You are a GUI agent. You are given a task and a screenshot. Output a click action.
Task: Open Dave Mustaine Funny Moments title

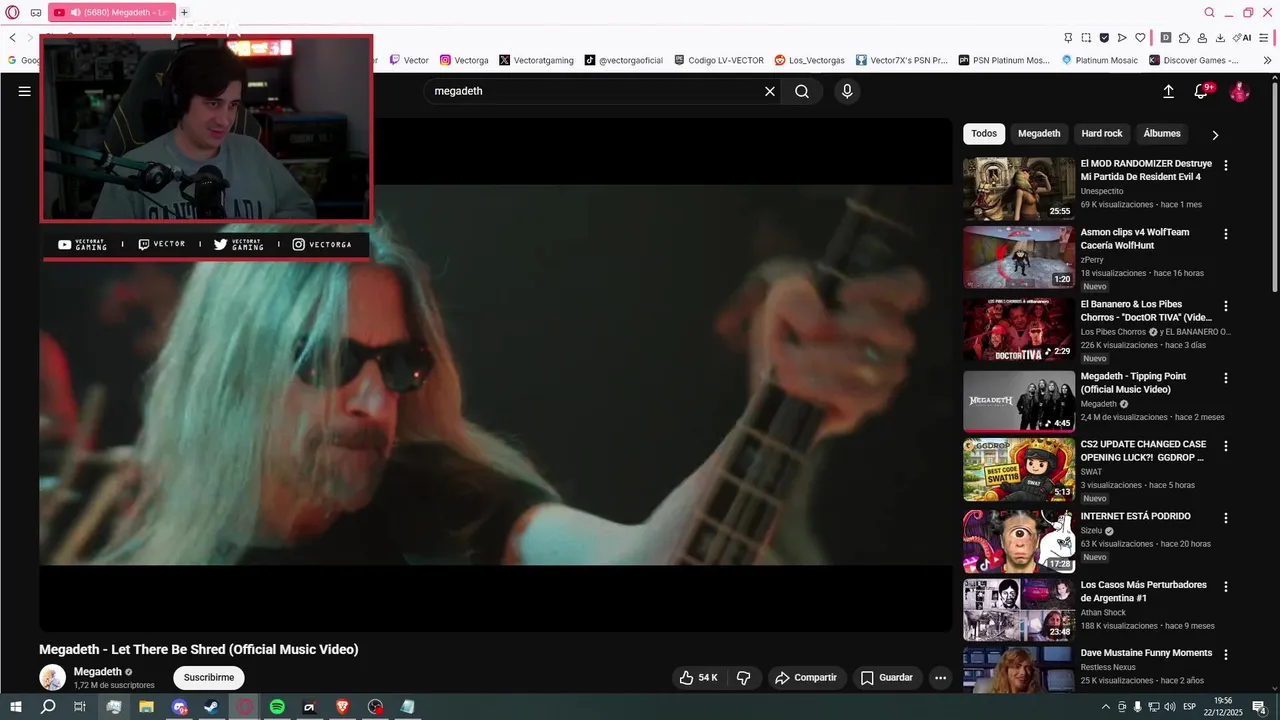pos(1146,653)
